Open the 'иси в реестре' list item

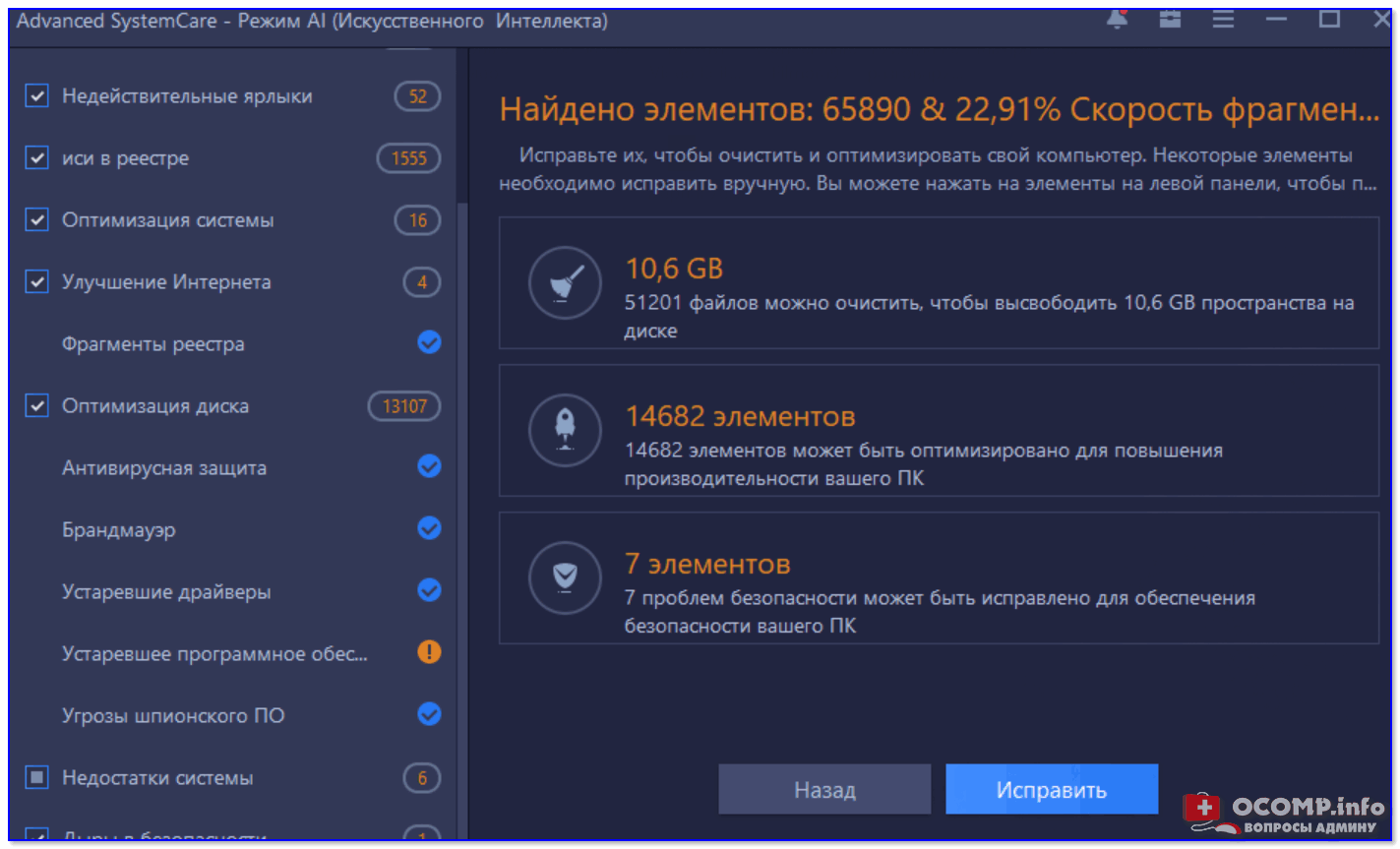(x=125, y=158)
